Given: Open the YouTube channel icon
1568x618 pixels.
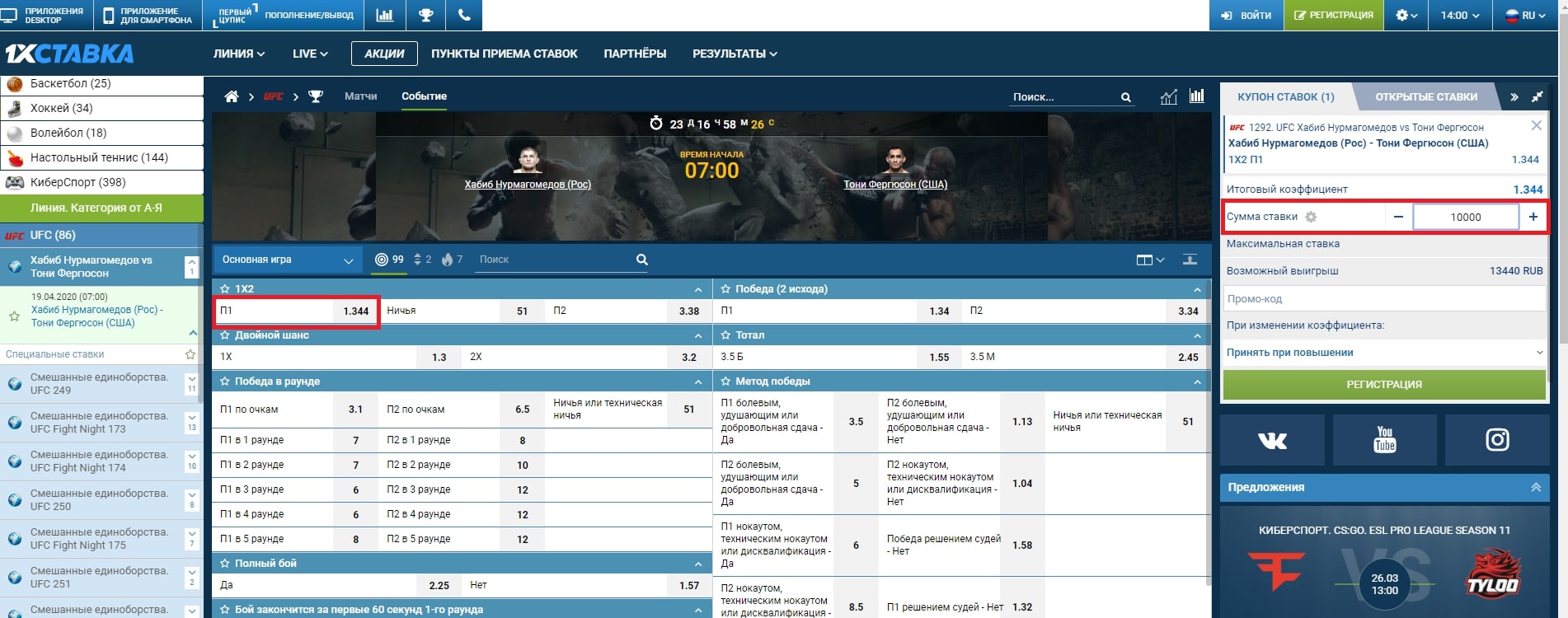Looking at the screenshot, I should 1384,440.
